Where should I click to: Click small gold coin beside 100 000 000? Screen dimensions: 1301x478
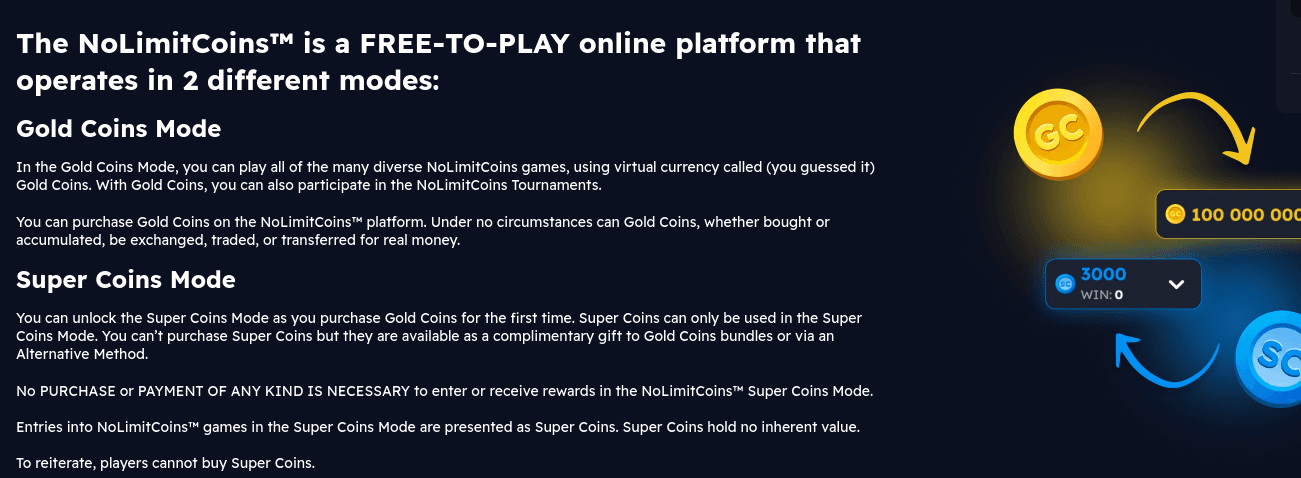point(1175,214)
